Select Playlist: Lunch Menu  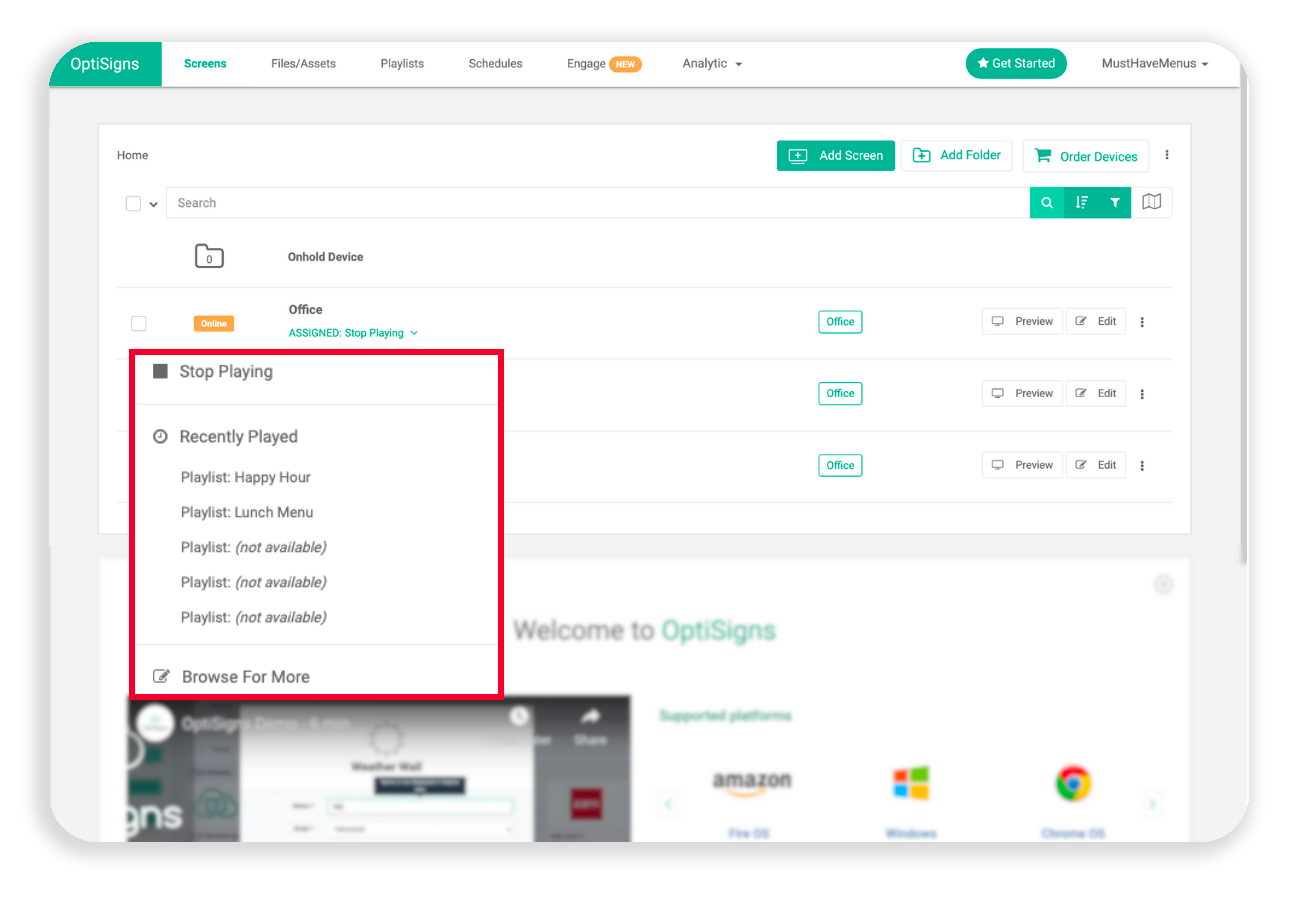[247, 512]
